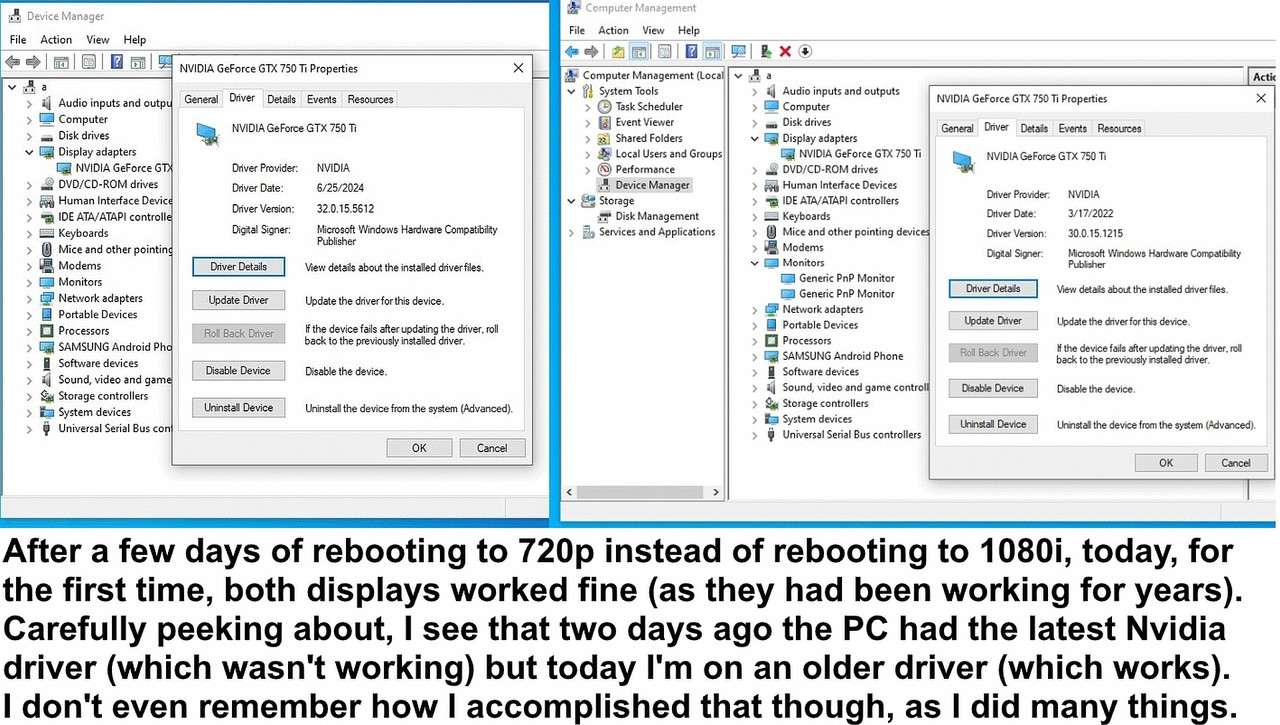Expand Audio inputs and outputs in left Device Manager
The height and width of the screenshot is (725, 1280).
pos(29,103)
